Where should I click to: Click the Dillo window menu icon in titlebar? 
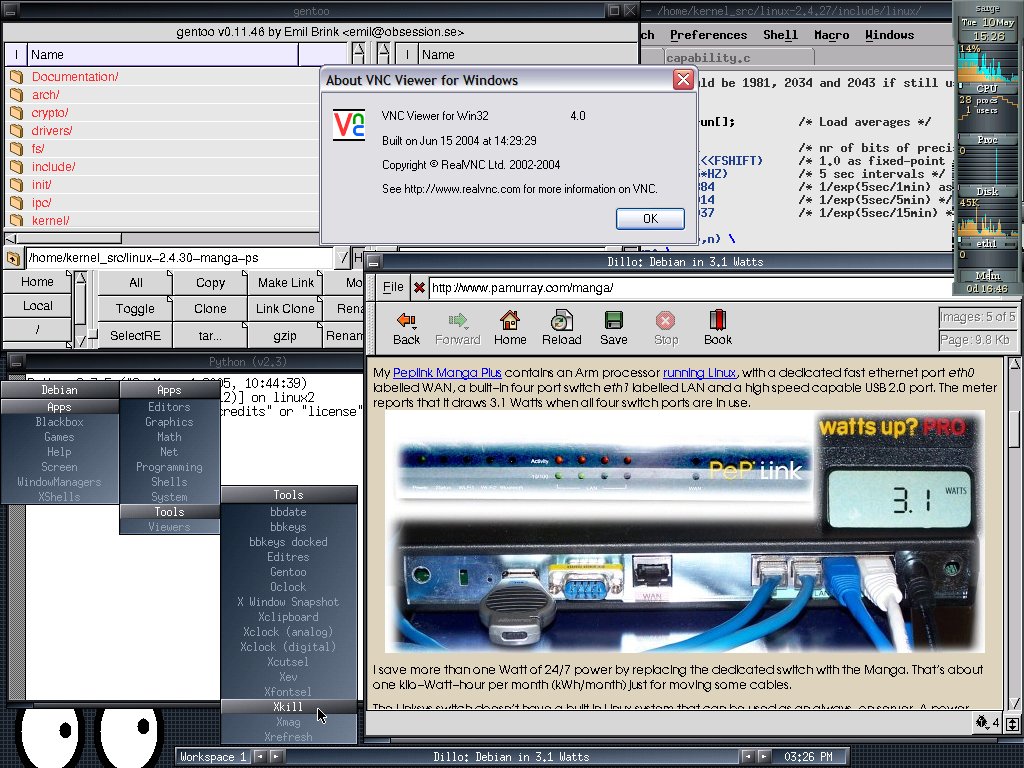(x=374, y=262)
